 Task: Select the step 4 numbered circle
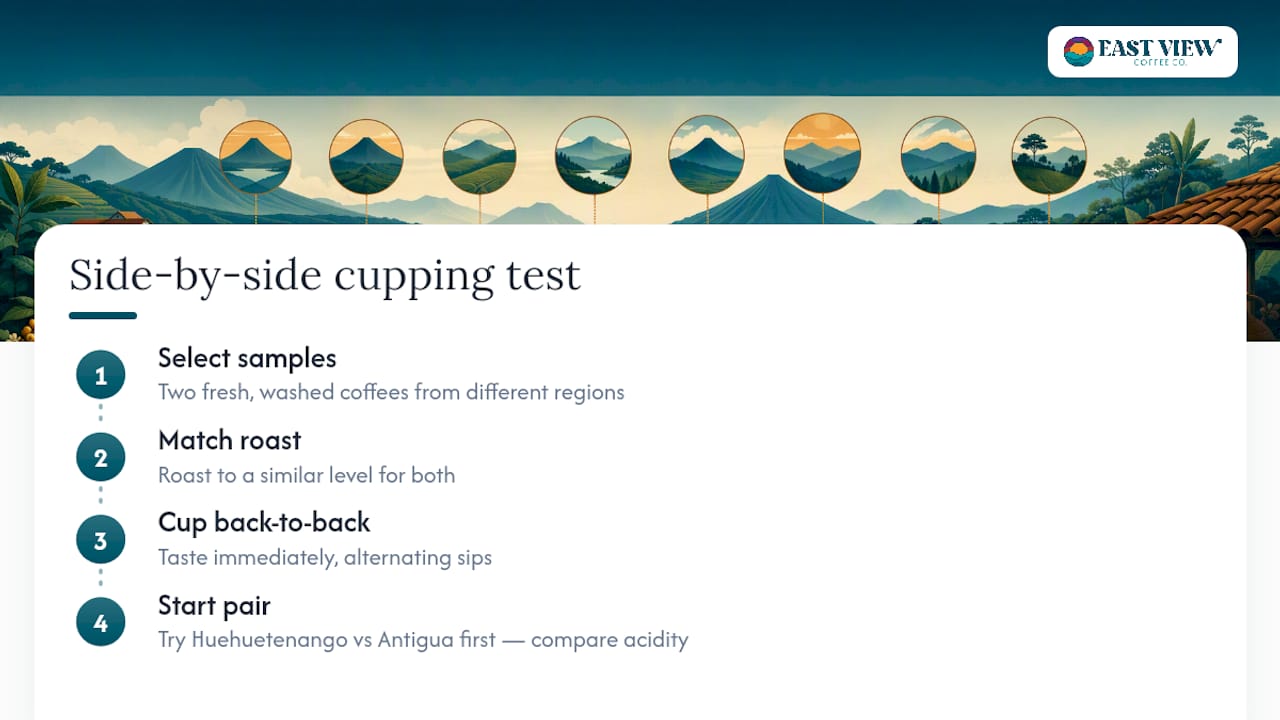coord(100,622)
